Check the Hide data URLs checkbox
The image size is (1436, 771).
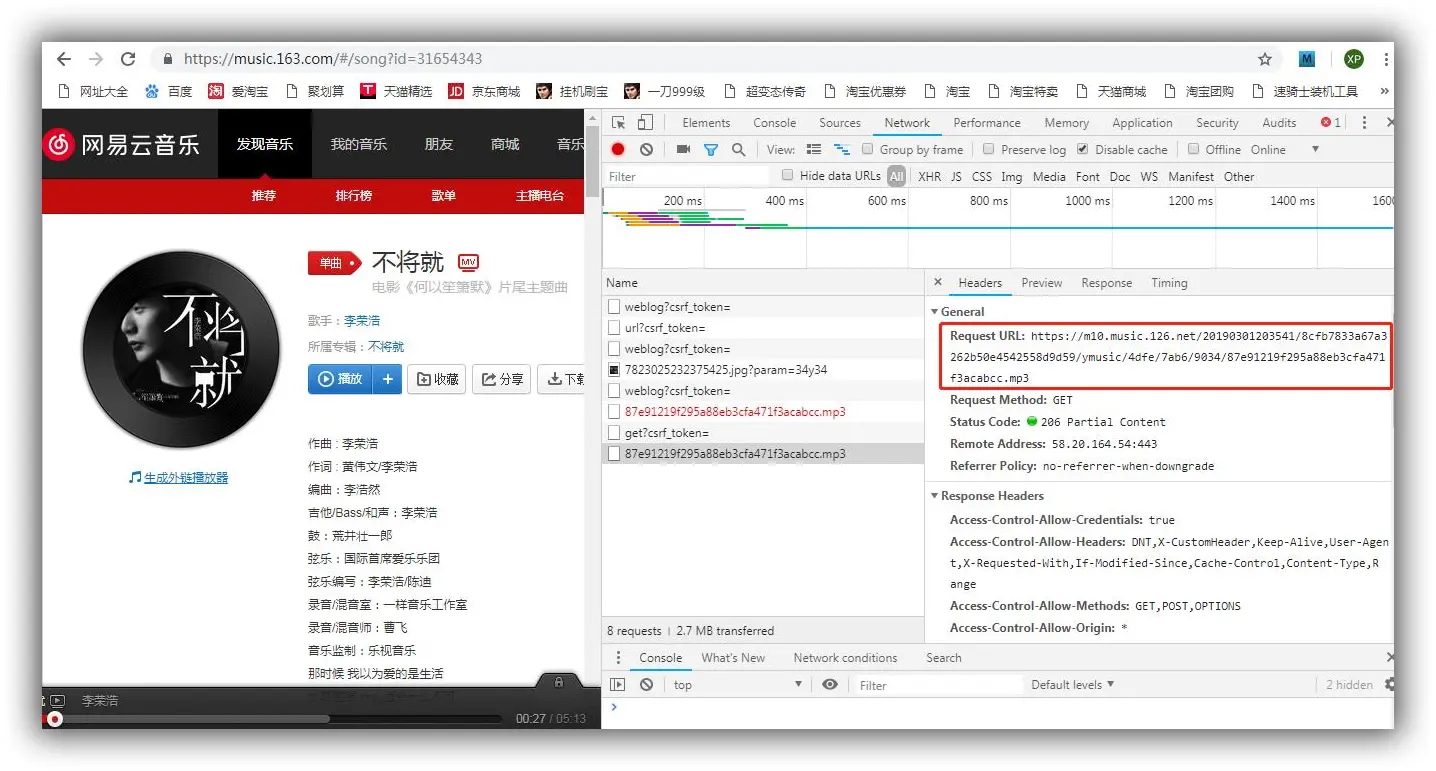point(788,175)
